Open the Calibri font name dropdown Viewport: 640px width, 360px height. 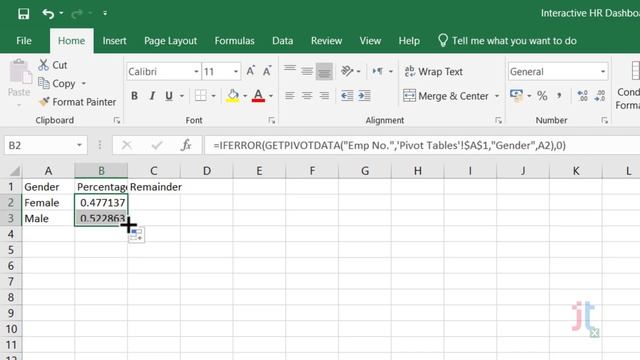pos(196,72)
